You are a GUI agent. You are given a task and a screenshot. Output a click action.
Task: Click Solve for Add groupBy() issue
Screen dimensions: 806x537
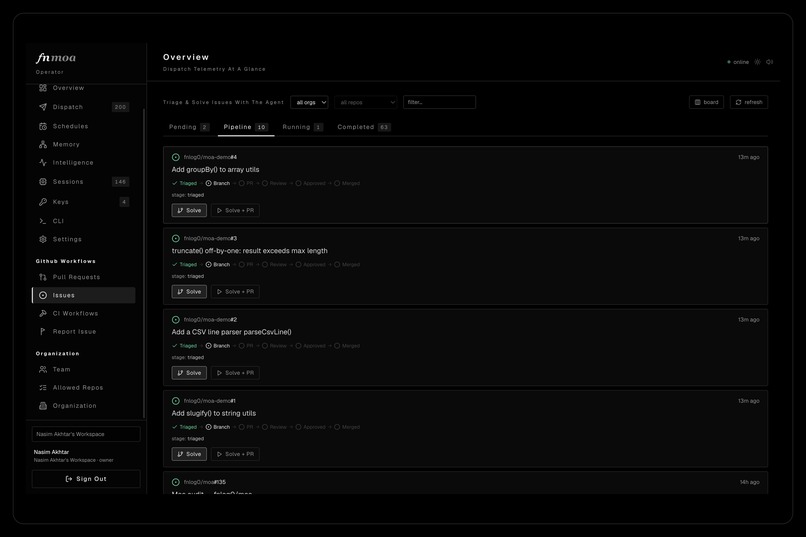pos(189,210)
